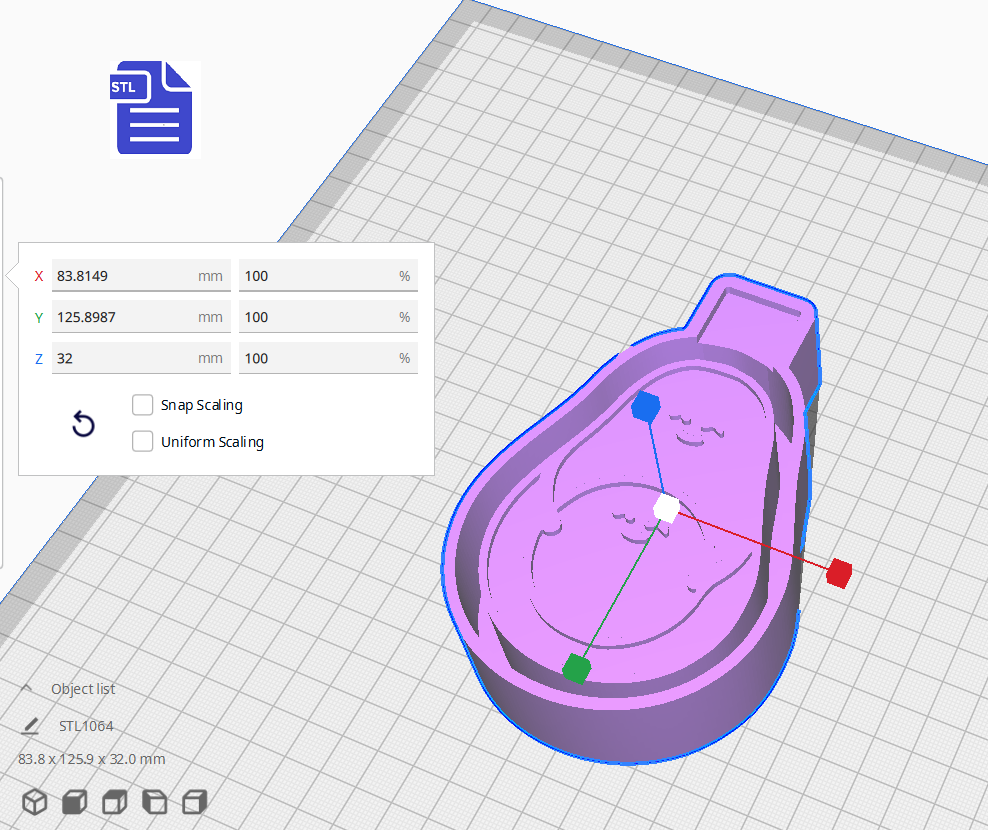Select the 3D perspective view cube icon
This screenshot has height=830, width=988.
click(x=34, y=801)
